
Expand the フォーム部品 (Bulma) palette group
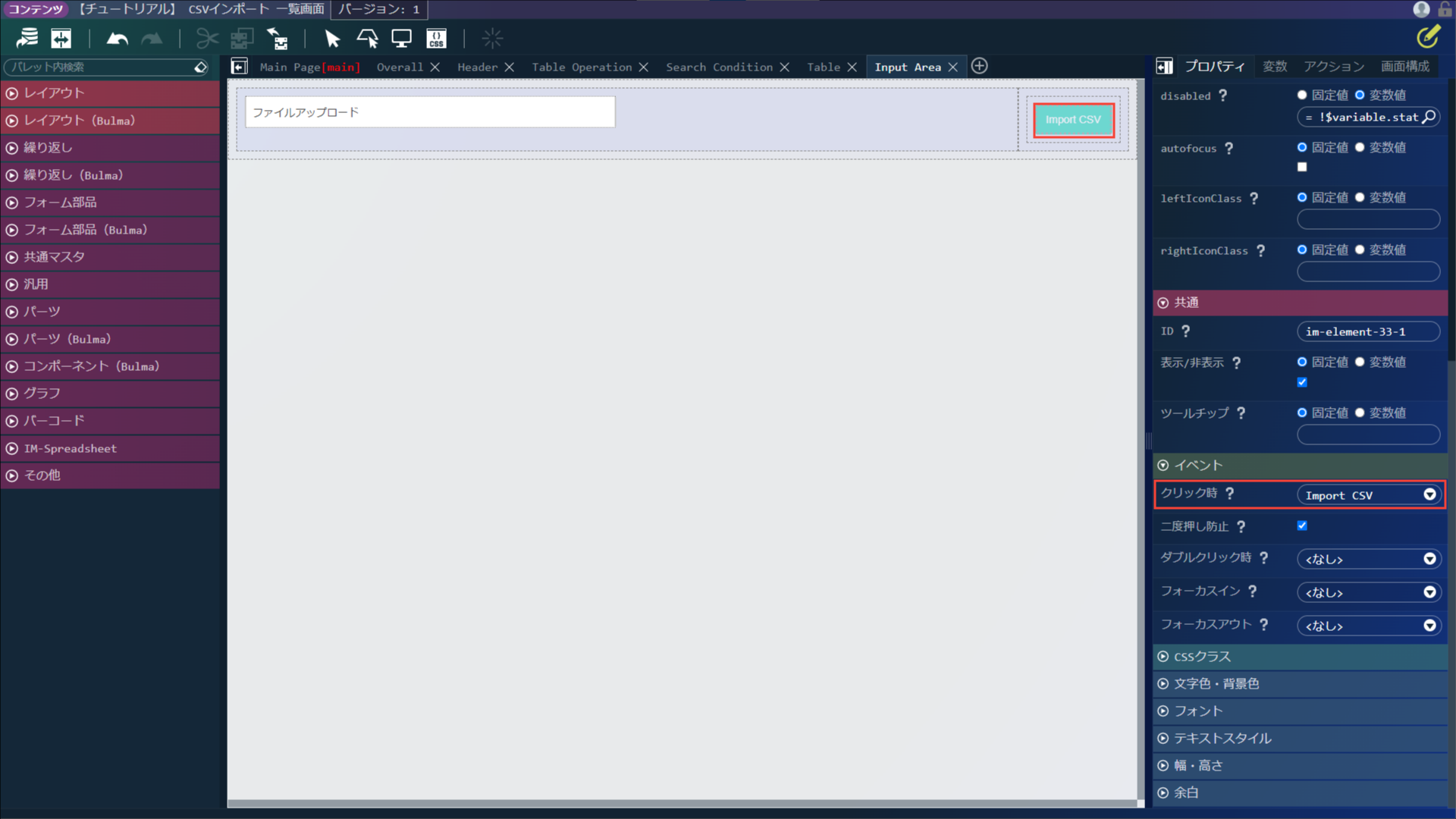[110, 230]
